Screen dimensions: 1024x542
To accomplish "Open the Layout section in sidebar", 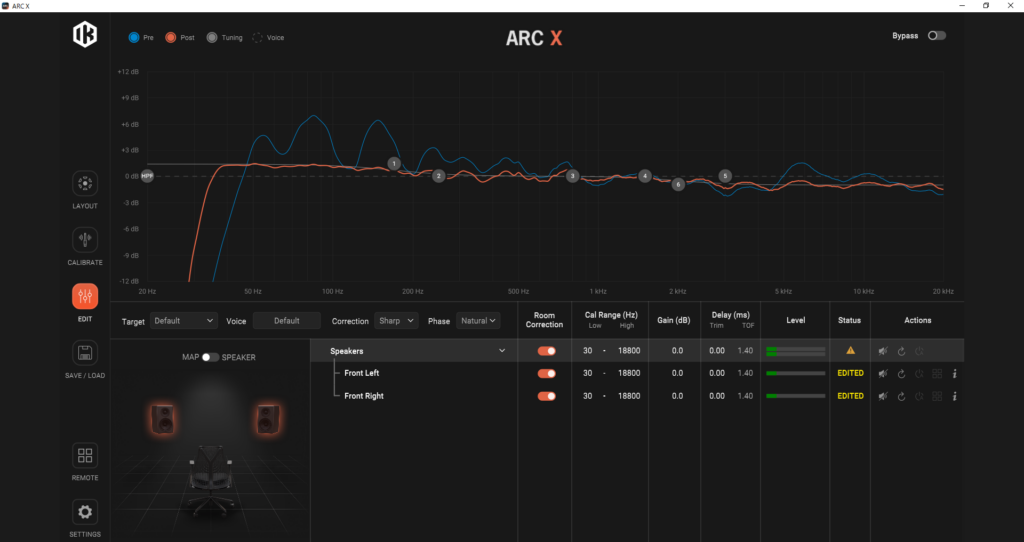I will 85,184.
